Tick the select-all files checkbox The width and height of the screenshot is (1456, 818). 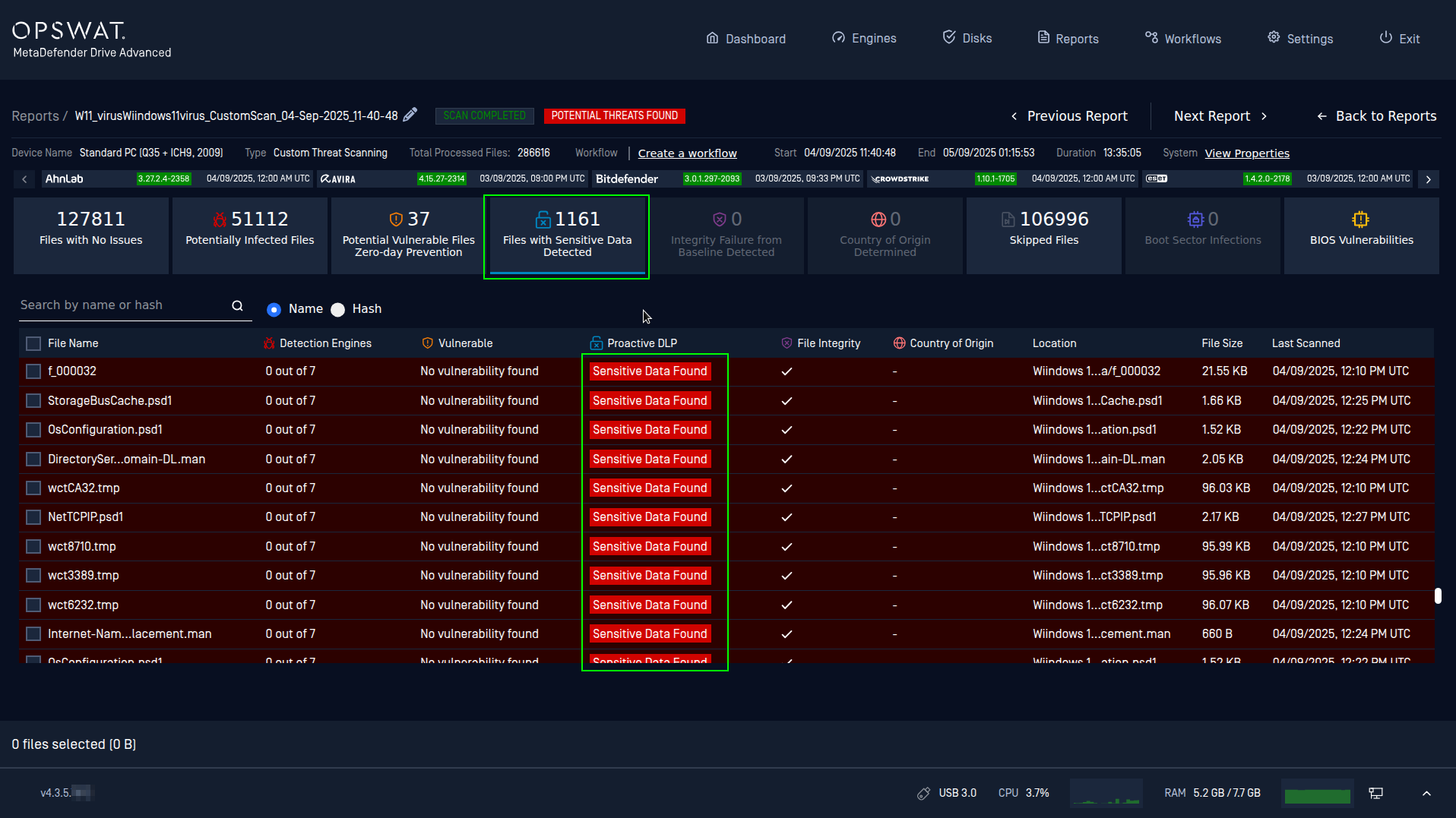click(33, 343)
